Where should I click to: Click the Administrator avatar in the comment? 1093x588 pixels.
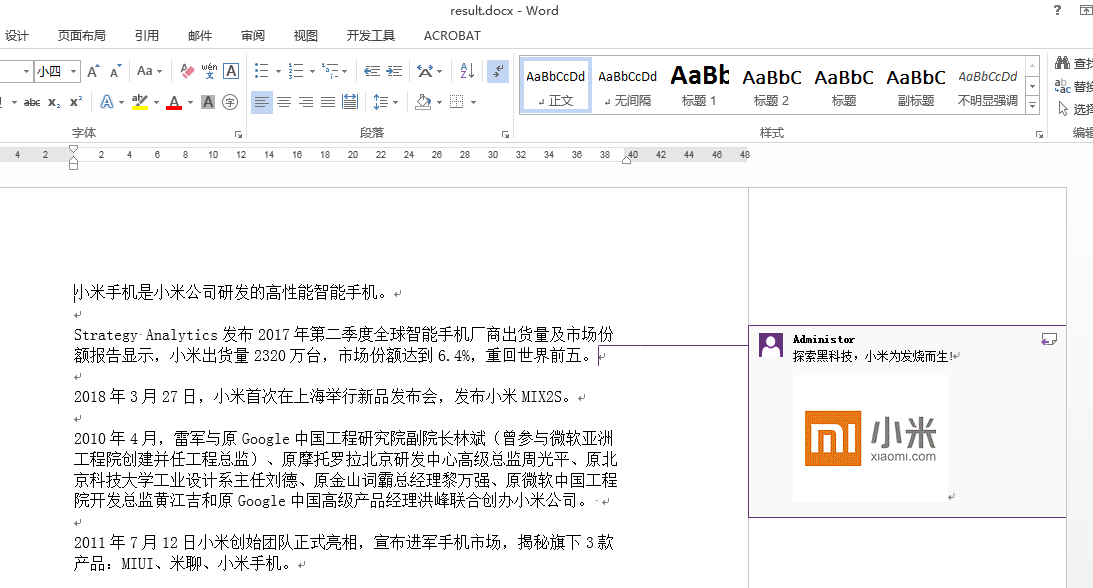[x=770, y=345]
